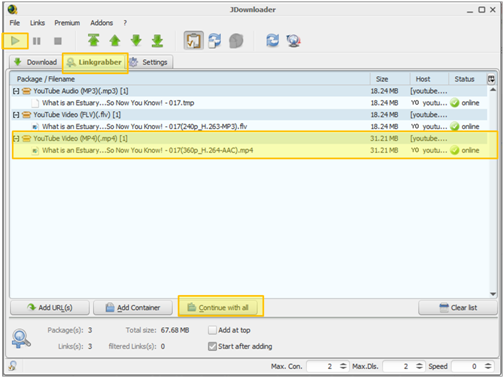Sort by Size column header
504x378 pixels.
click(390, 79)
